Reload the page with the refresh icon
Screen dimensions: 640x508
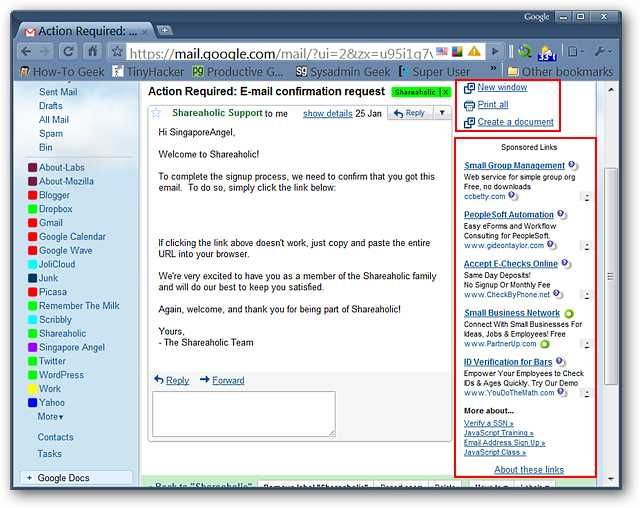pos(68,51)
